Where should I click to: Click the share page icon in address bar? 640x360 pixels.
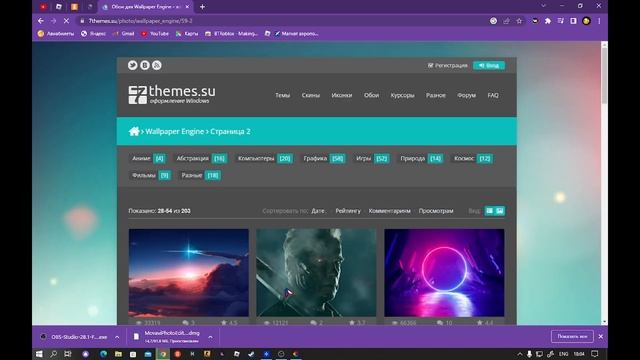(507, 21)
